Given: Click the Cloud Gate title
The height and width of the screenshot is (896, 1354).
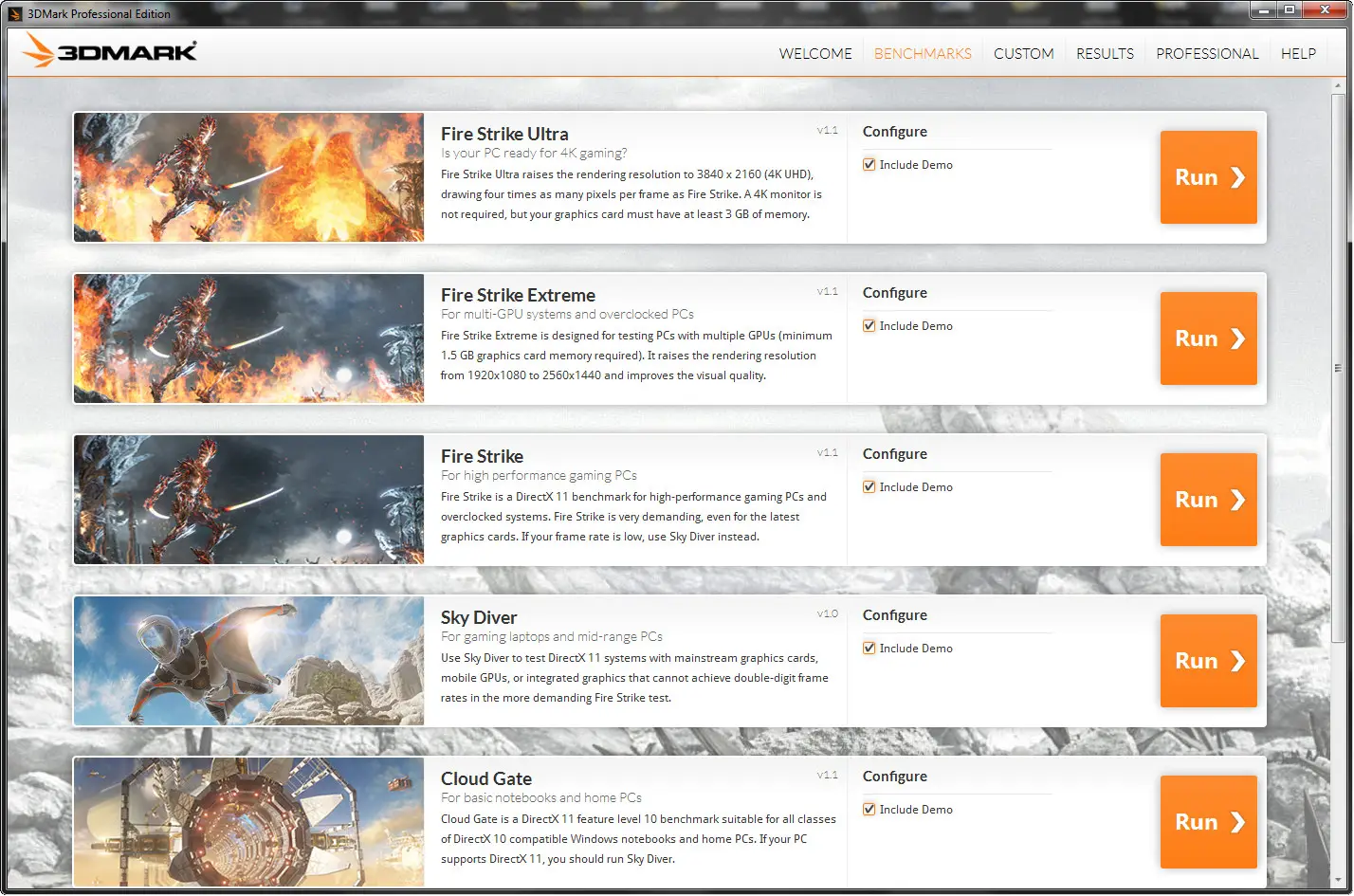Looking at the screenshot, I should tap(486, 778).
